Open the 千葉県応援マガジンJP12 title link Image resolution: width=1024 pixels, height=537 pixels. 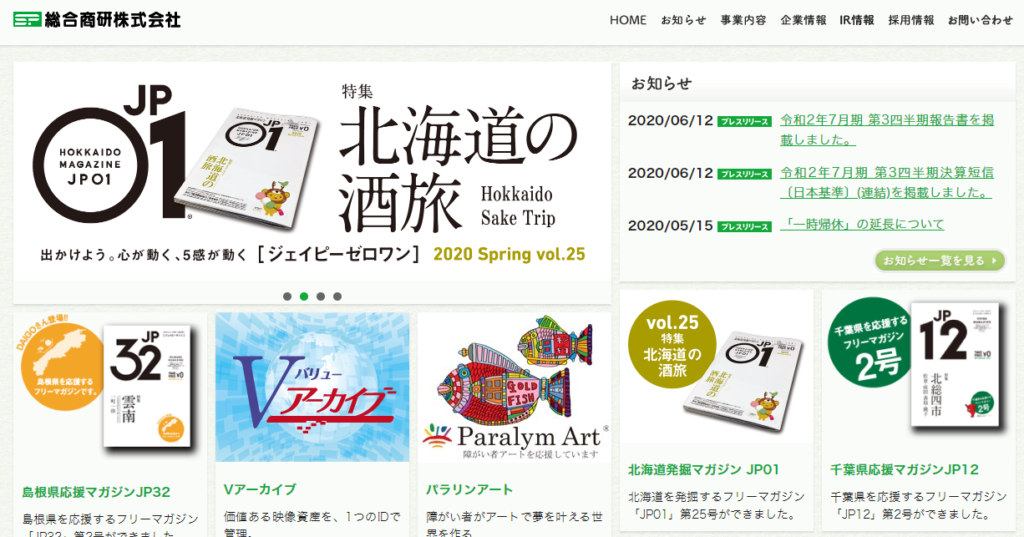(x=904, y=470)
